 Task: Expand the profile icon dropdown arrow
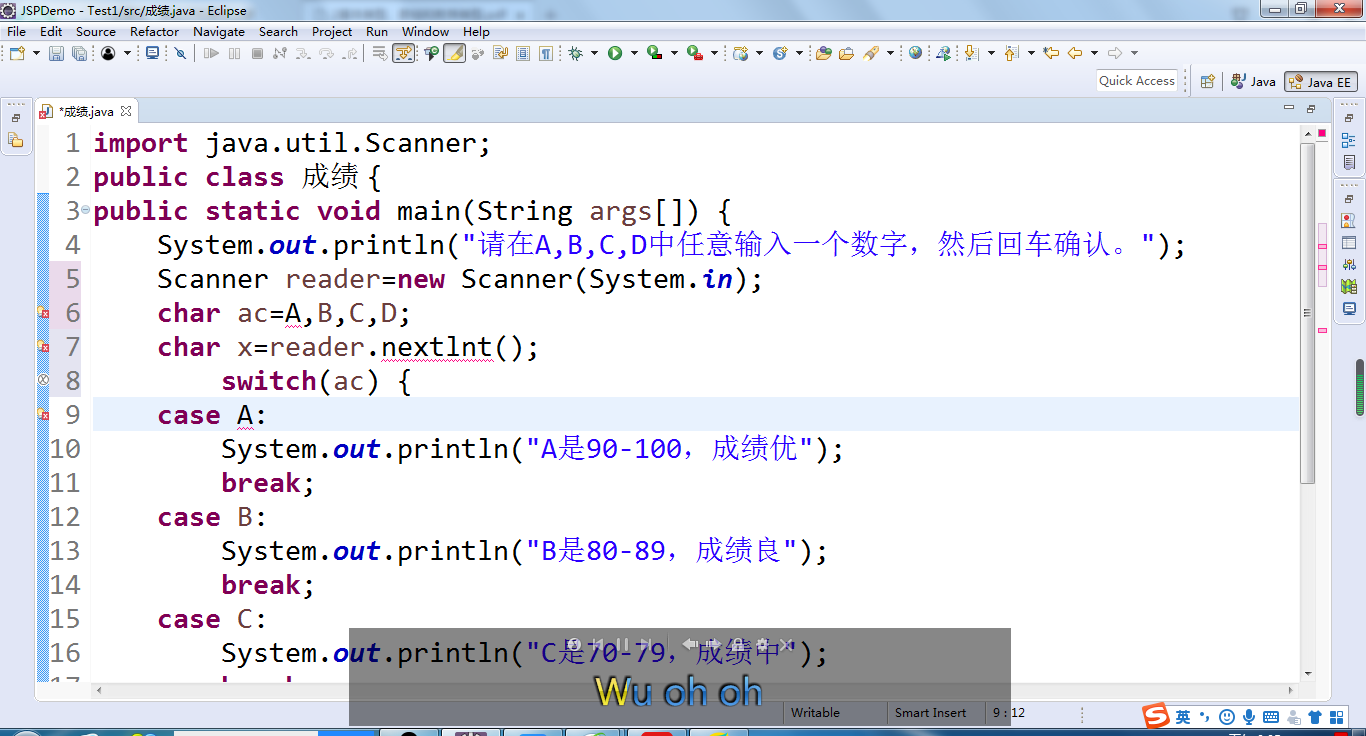point(127,53)
